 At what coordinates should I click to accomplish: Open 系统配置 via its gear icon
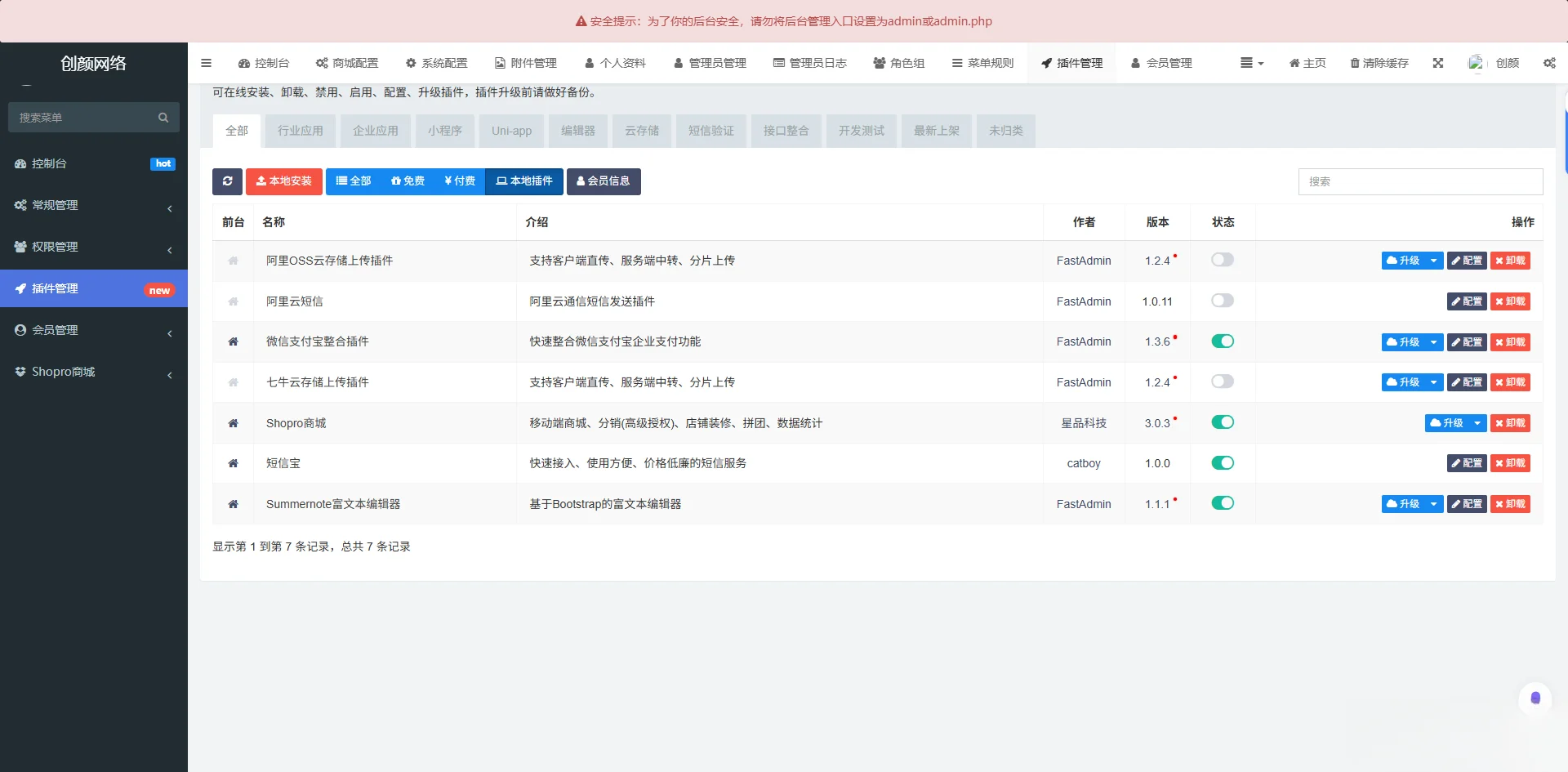point(437,63)
